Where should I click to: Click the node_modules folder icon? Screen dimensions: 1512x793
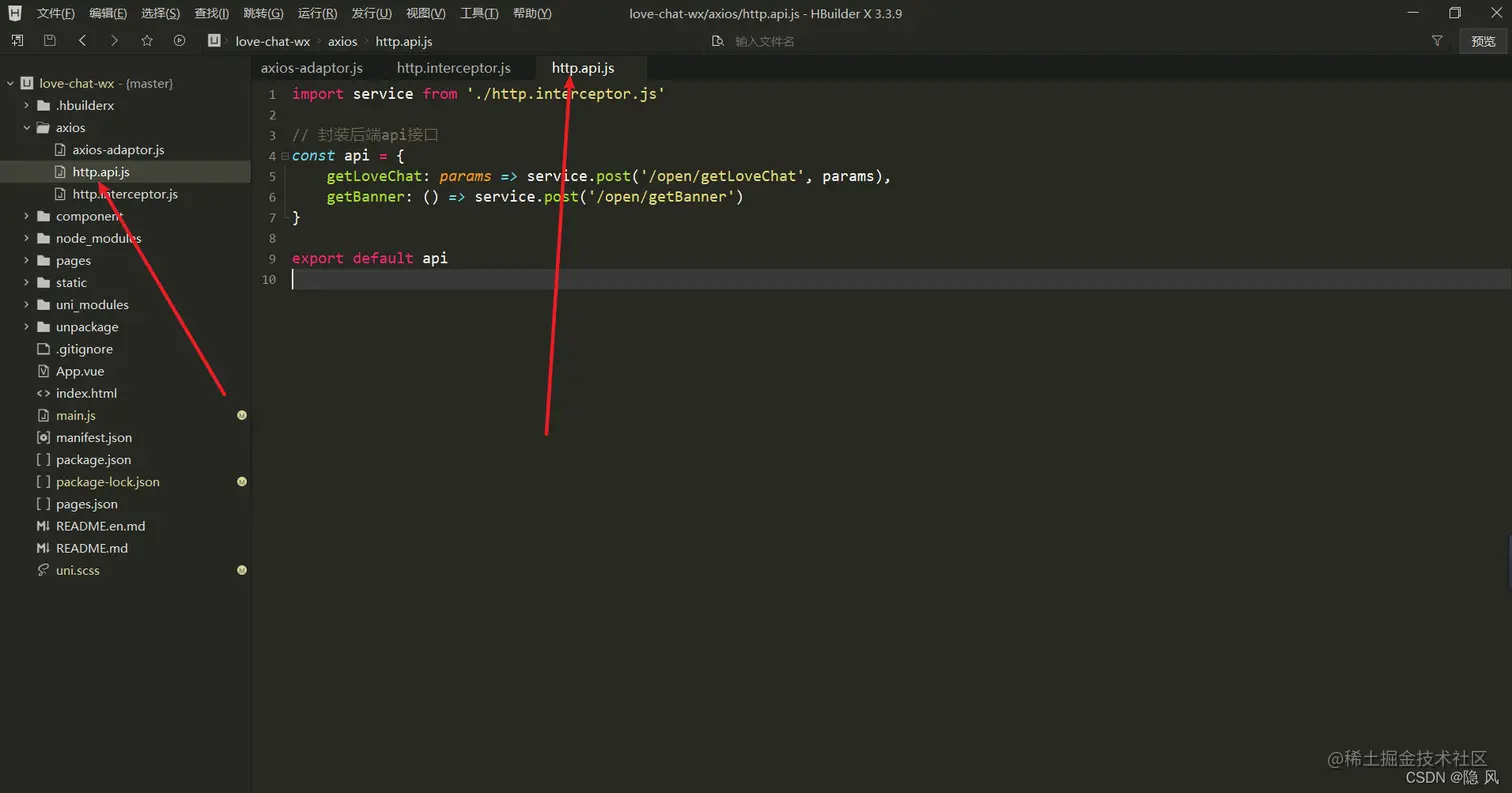(x=43, y=238)
